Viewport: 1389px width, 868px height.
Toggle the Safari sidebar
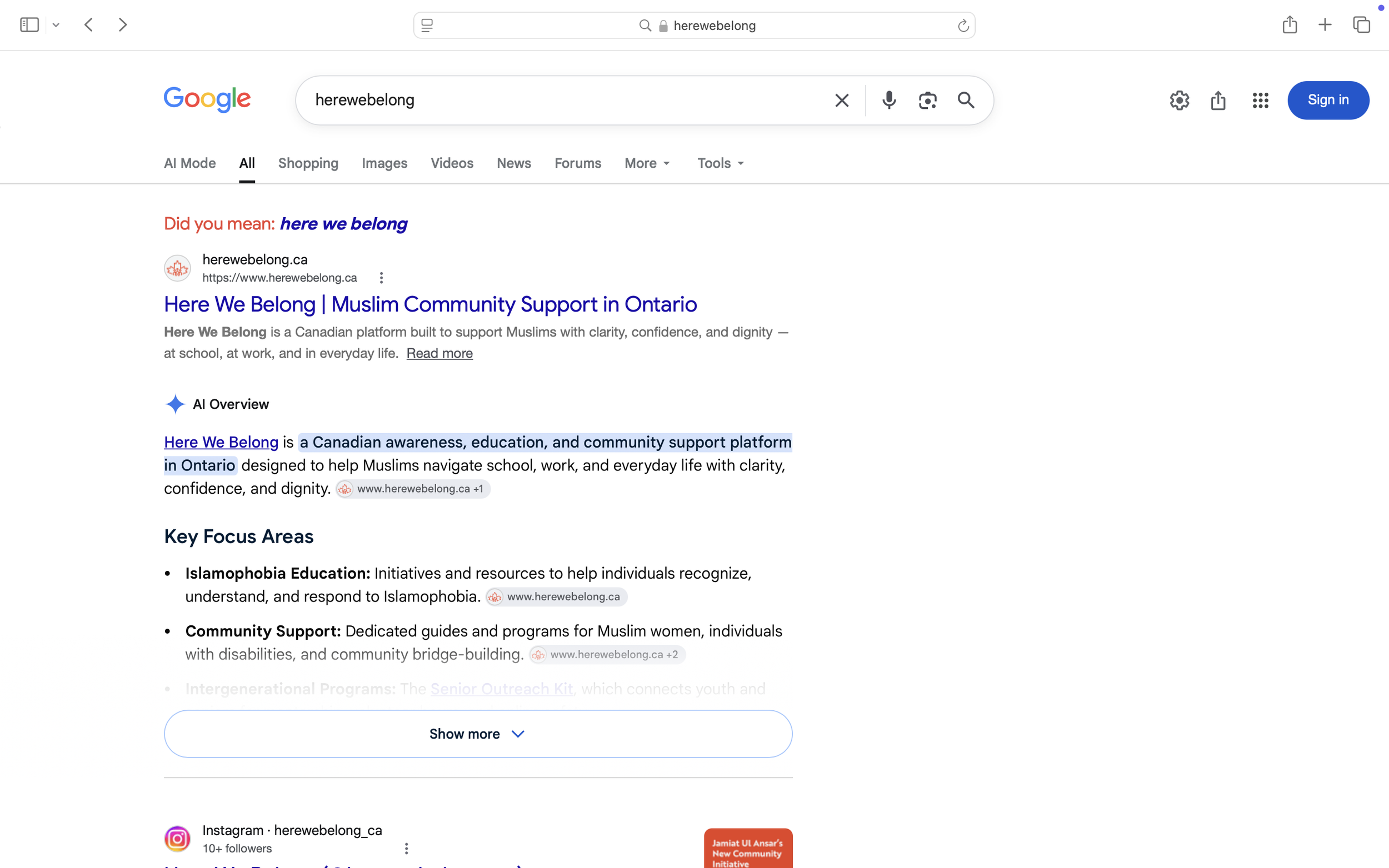click(29, 24)
